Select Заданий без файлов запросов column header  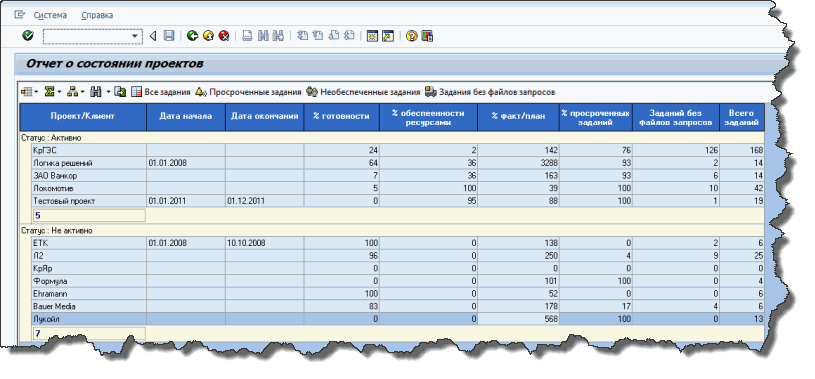pyautogui.click(x=676, y=116)
